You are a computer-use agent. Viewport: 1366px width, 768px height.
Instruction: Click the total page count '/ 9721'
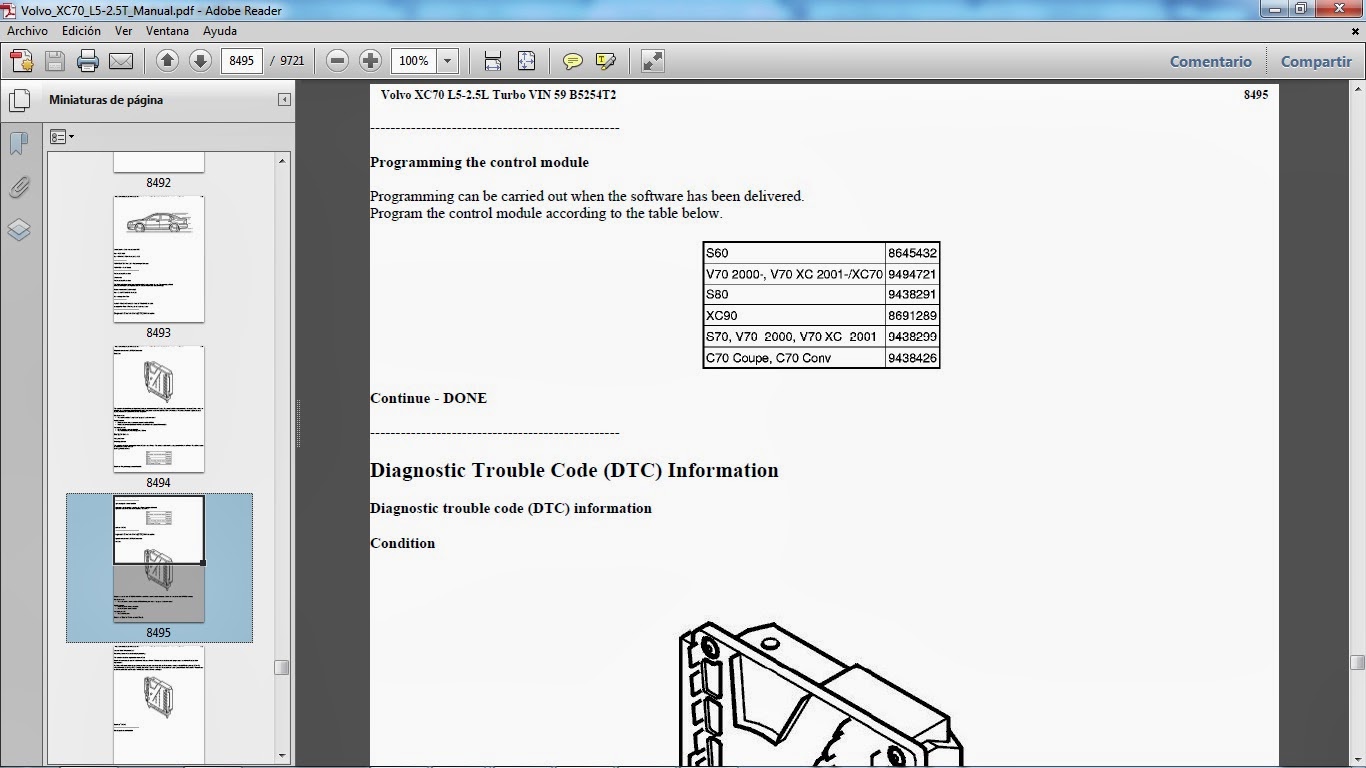(287, 61)
